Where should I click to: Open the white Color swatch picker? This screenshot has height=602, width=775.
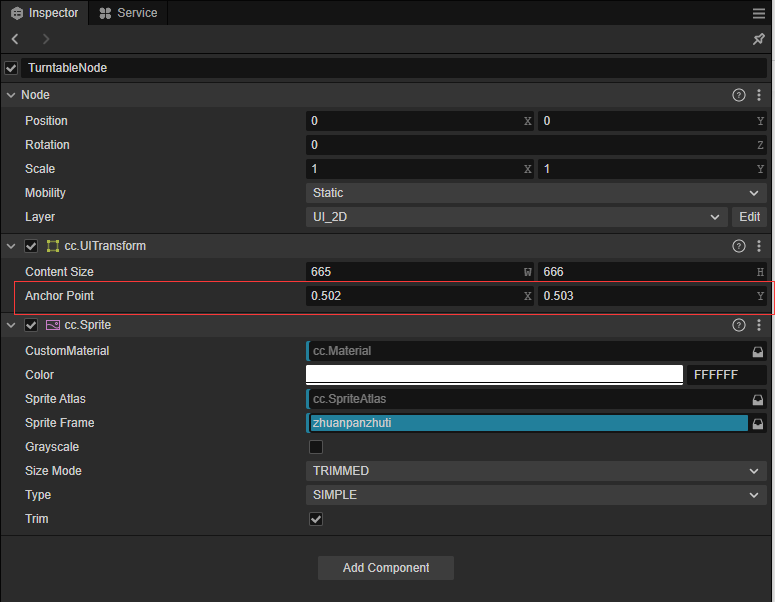coord(494,375)
